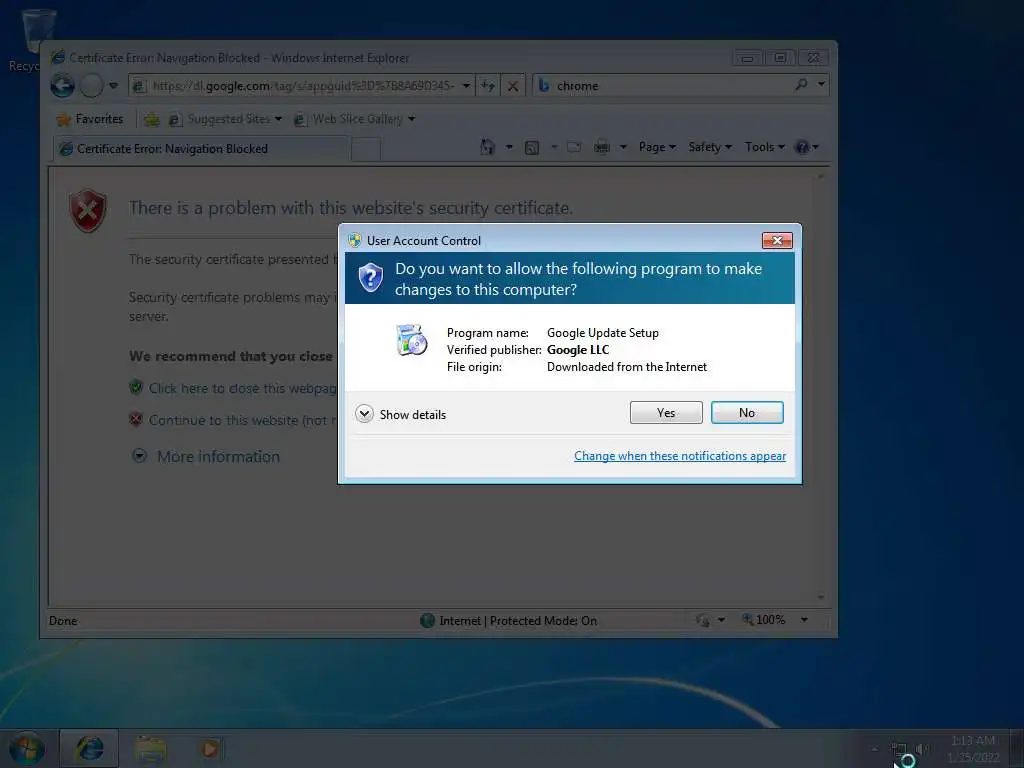Show hidden tray icons arrow
1024x768 pixels.
tap(874, 749)
